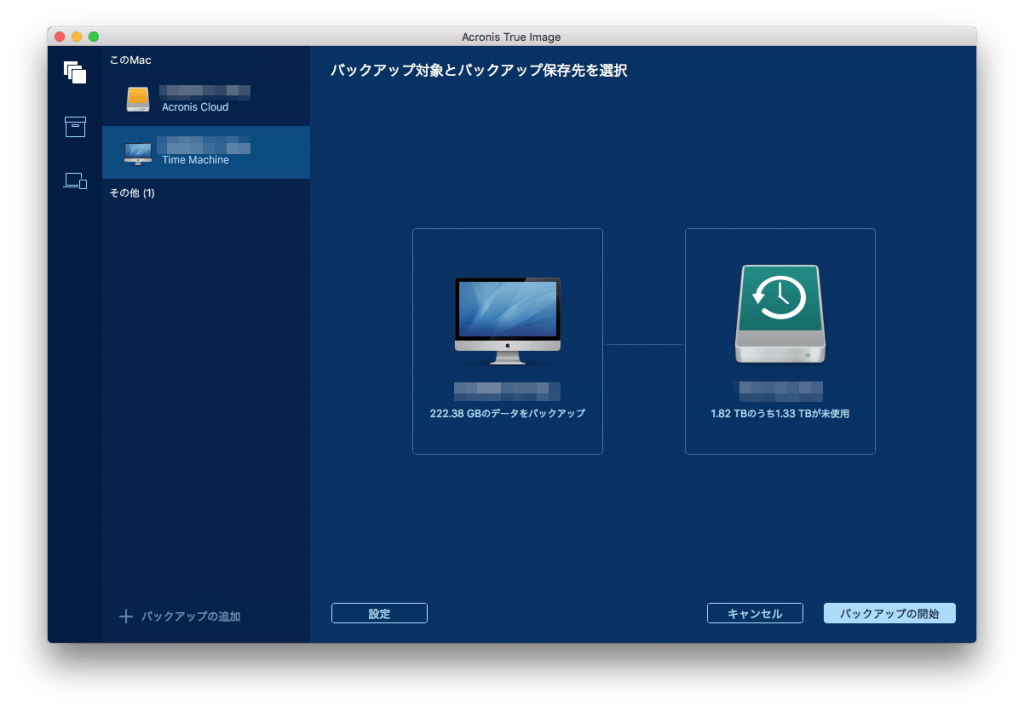Maximize the window with green button
This screenshot has height=711, width=1024.
click(x=93, y=37)
